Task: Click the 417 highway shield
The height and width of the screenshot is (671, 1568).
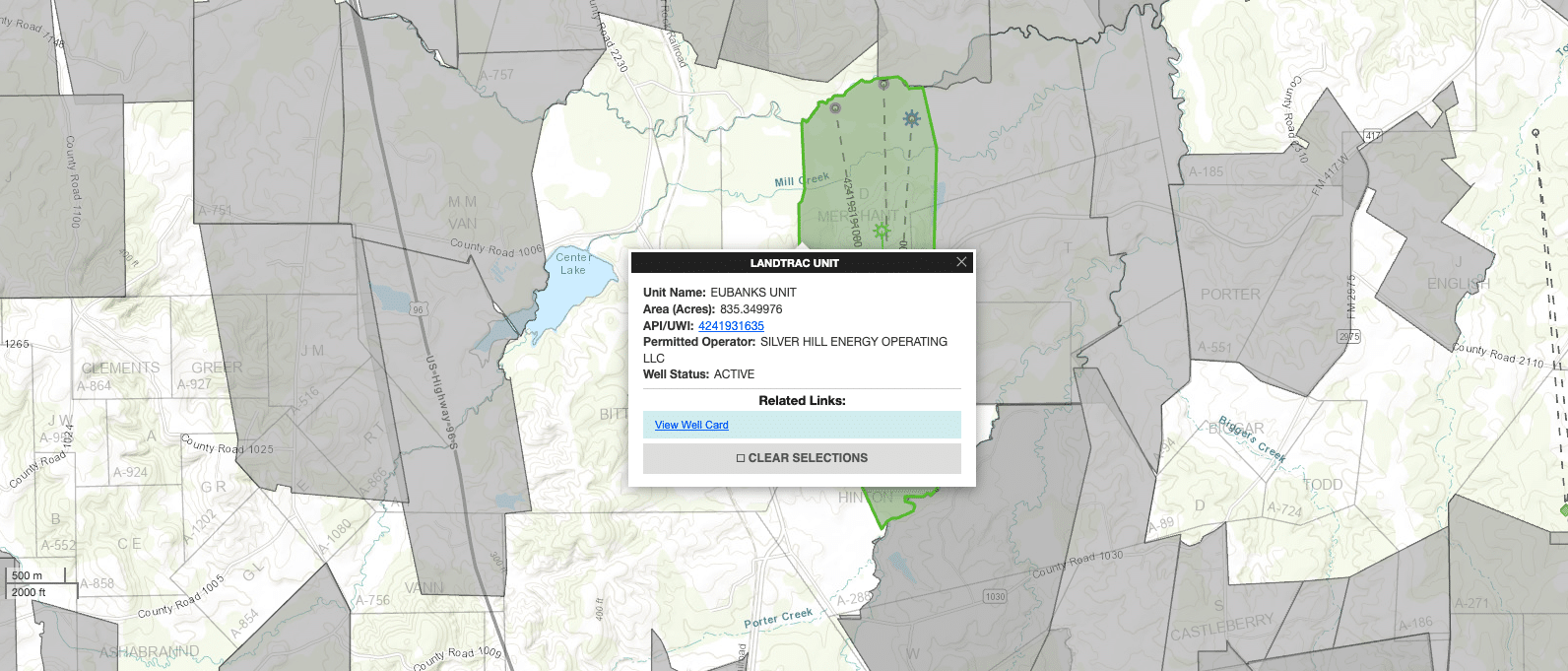Action: (1373, 136)
